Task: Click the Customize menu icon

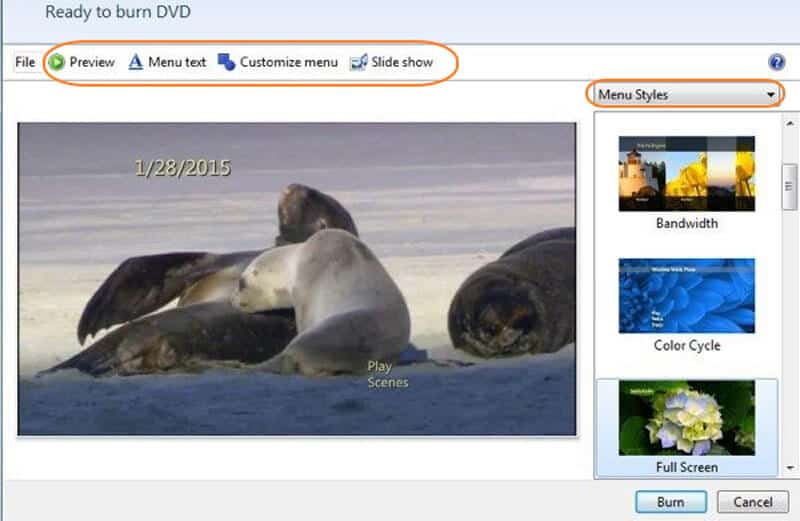Action: point(227,62)
